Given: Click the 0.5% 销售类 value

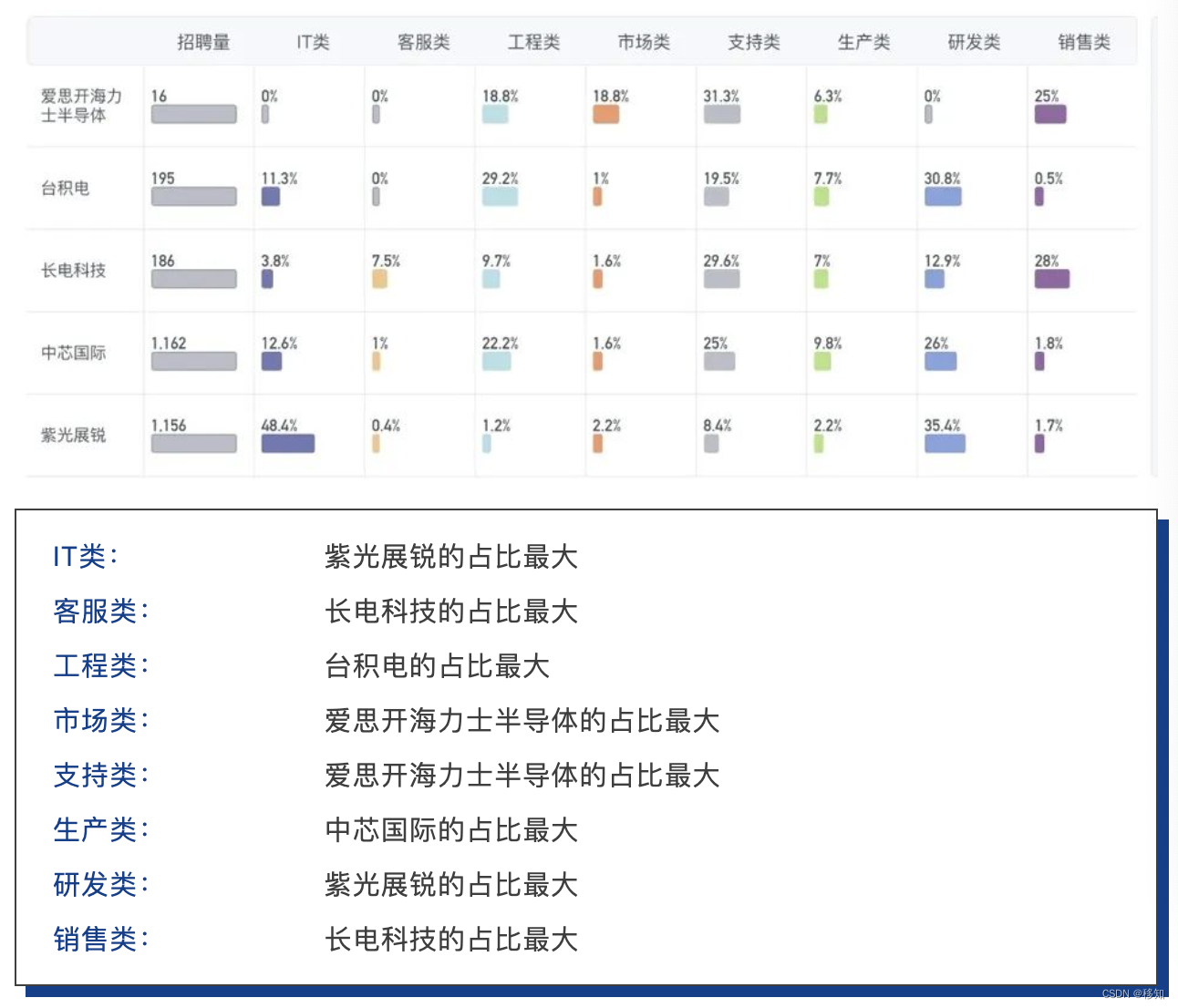Looking at the screenshot, I should pyautogui.click(x=1049, y=179).
